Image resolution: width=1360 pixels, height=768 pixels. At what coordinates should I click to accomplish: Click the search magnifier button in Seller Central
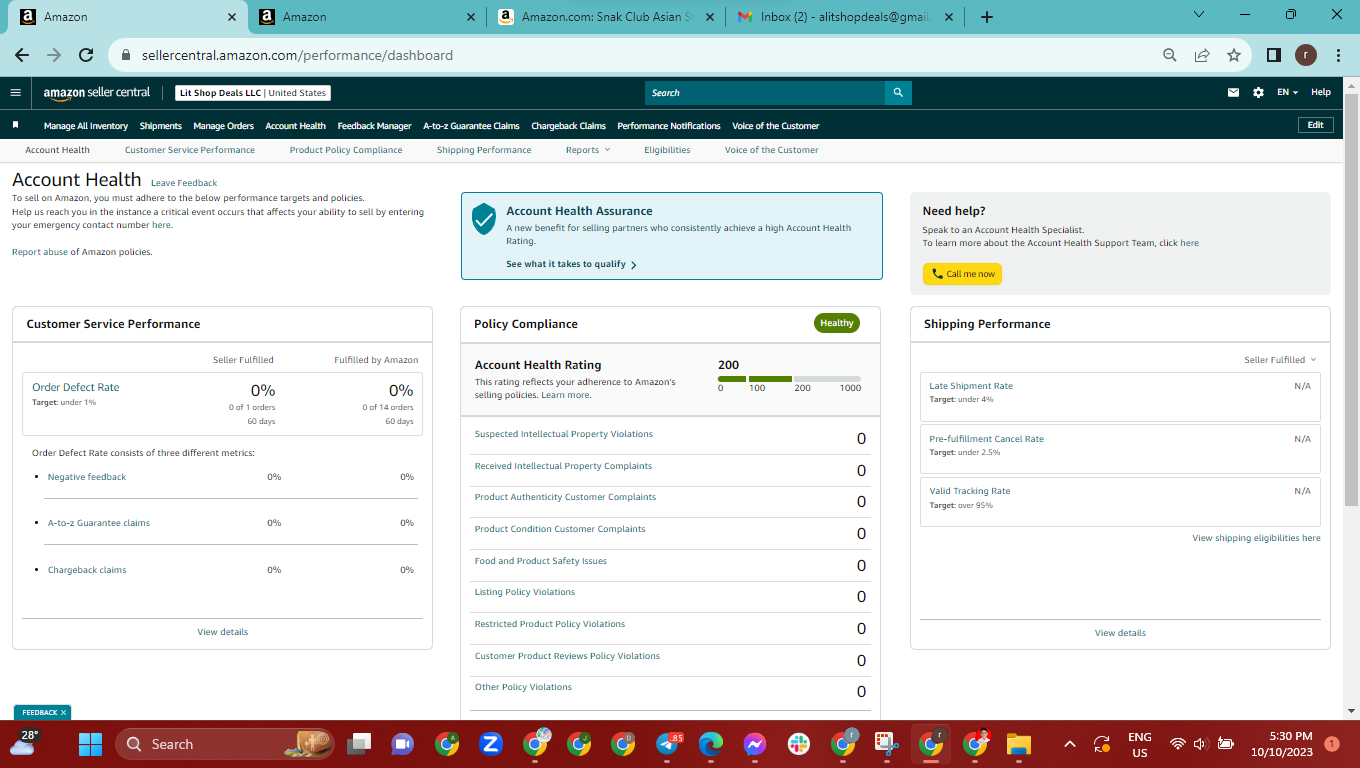coord(898,93)
